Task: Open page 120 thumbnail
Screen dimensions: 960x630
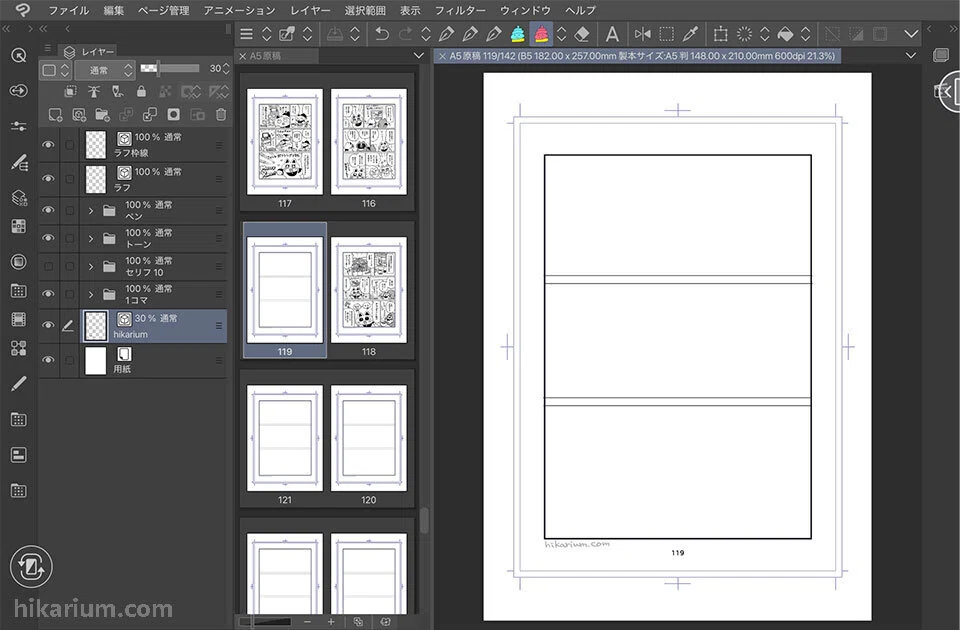Action: (369, 438)
